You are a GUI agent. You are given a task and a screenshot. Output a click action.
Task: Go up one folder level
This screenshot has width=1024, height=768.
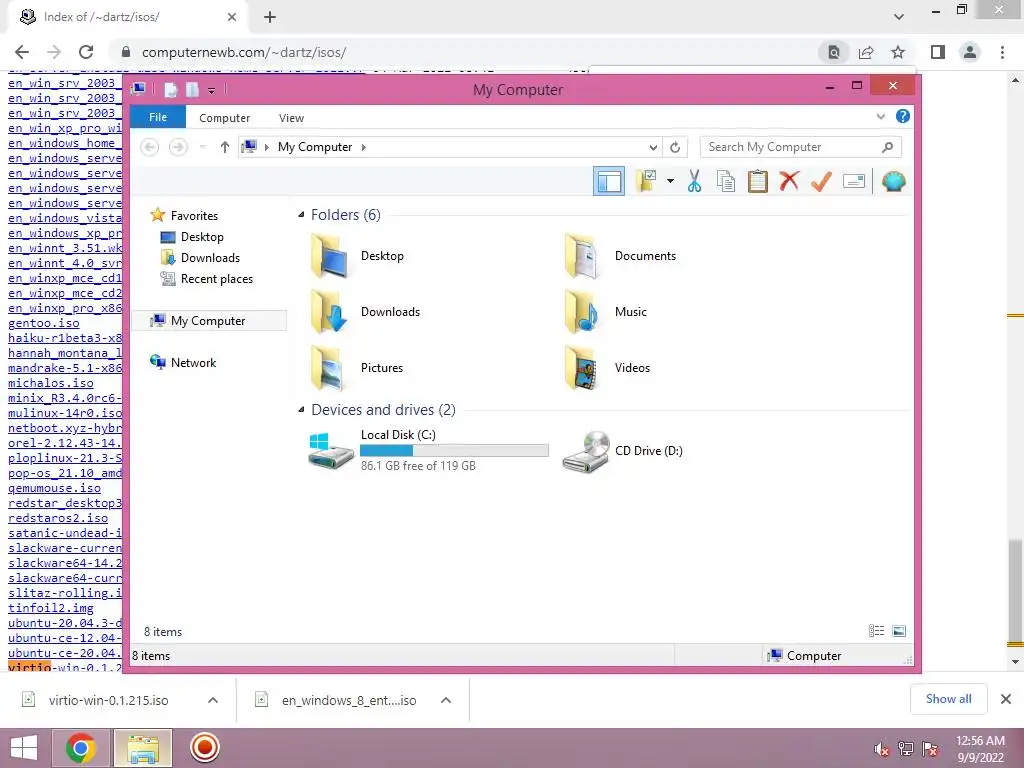pyautogui.click(x=225, y=147)
